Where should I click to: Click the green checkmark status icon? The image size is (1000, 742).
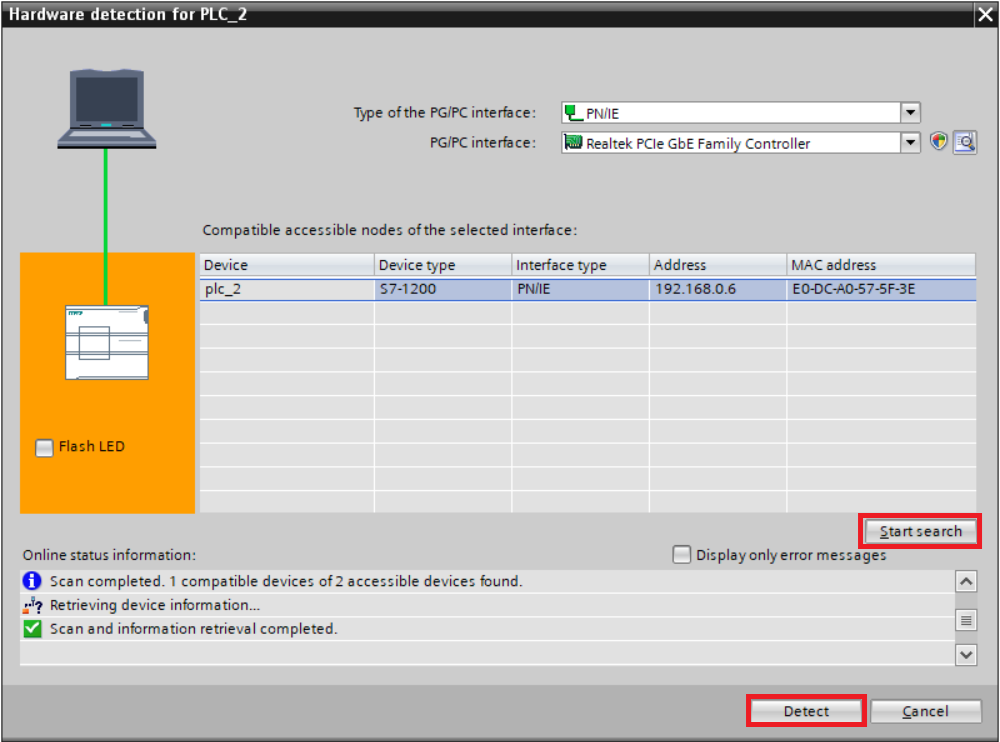click(x=33, y=629)
